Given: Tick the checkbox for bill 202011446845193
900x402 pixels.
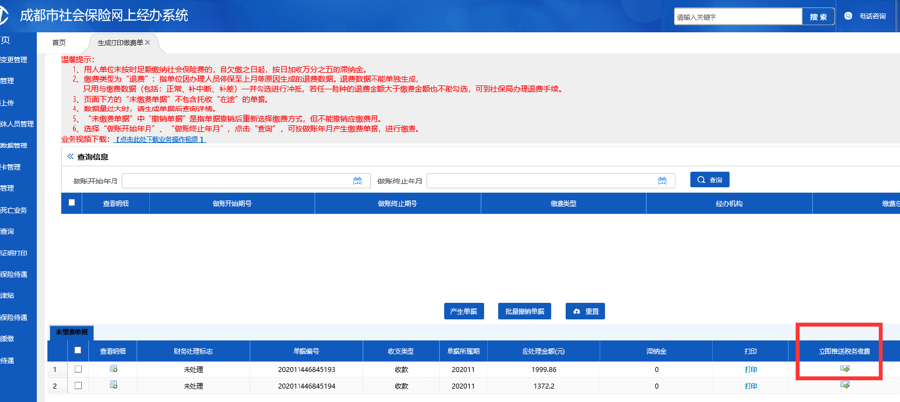Looking at the screenshot, I should [x=78, y=369].
